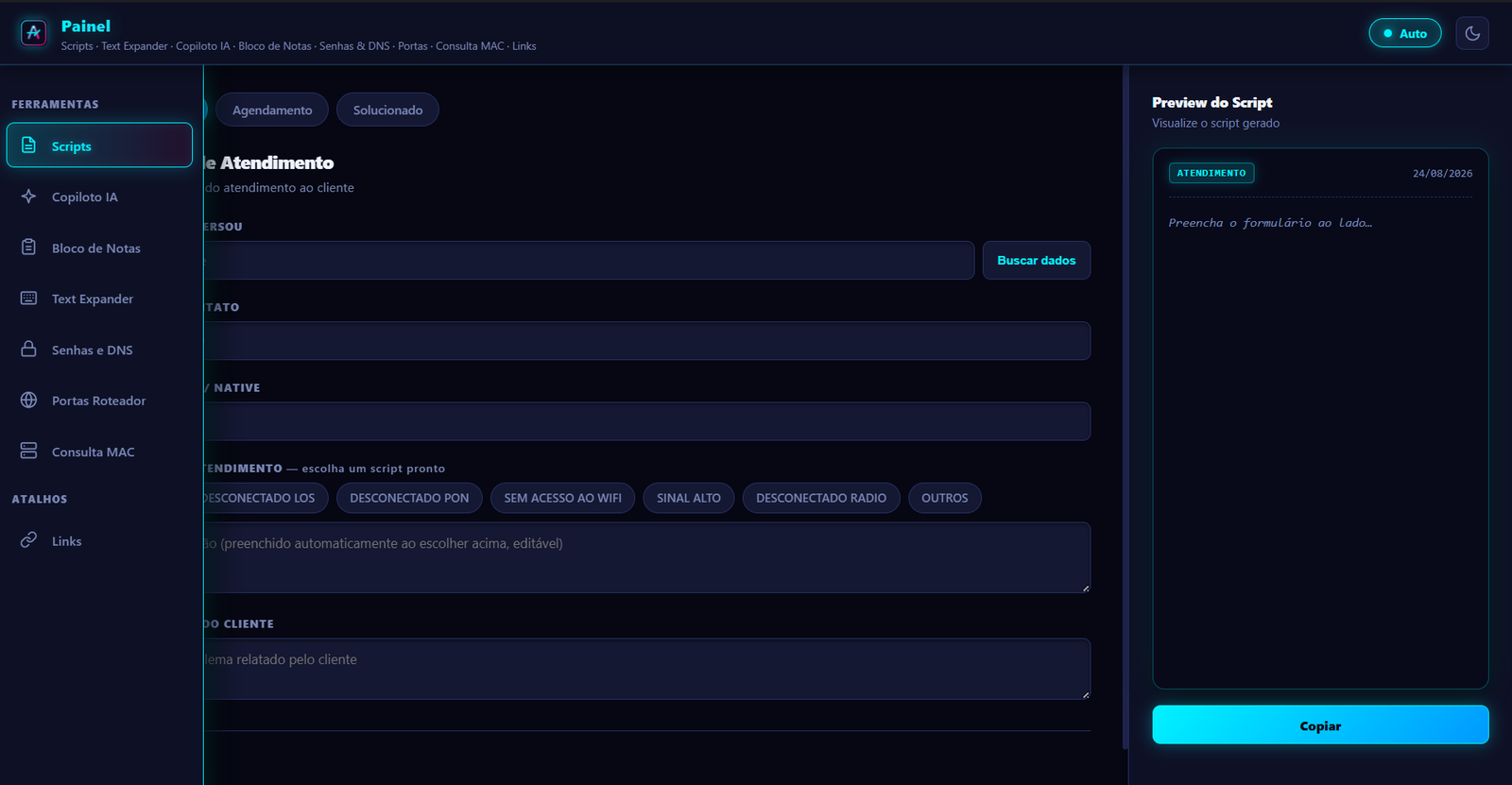Choose the DESCONECTADO LOS script preset

point(266,498)
